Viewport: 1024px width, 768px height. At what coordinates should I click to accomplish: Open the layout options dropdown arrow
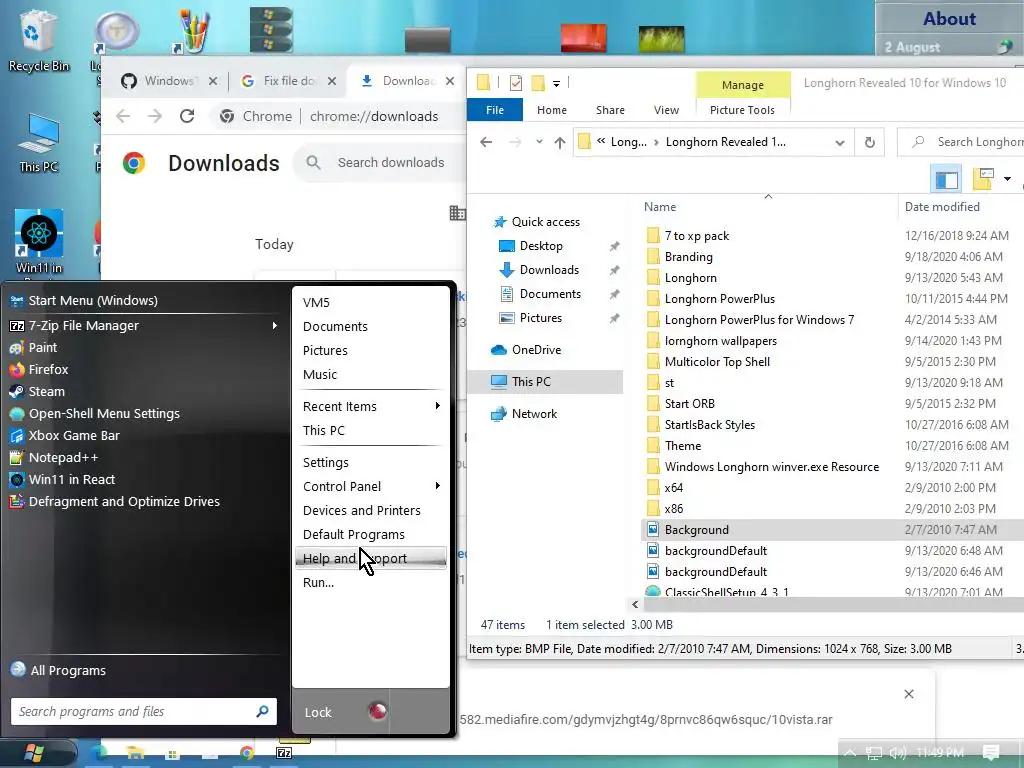coord(1007,179)
